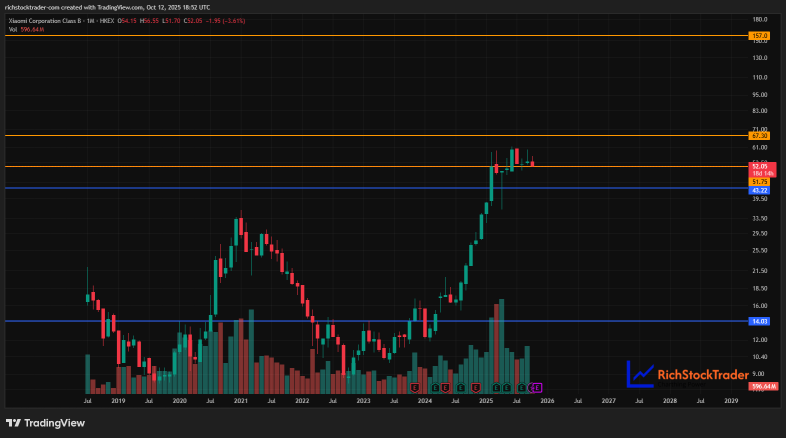786x438 pixels.
Task: Click the 180.0 tick on price axis
Action: click(759, 19)
